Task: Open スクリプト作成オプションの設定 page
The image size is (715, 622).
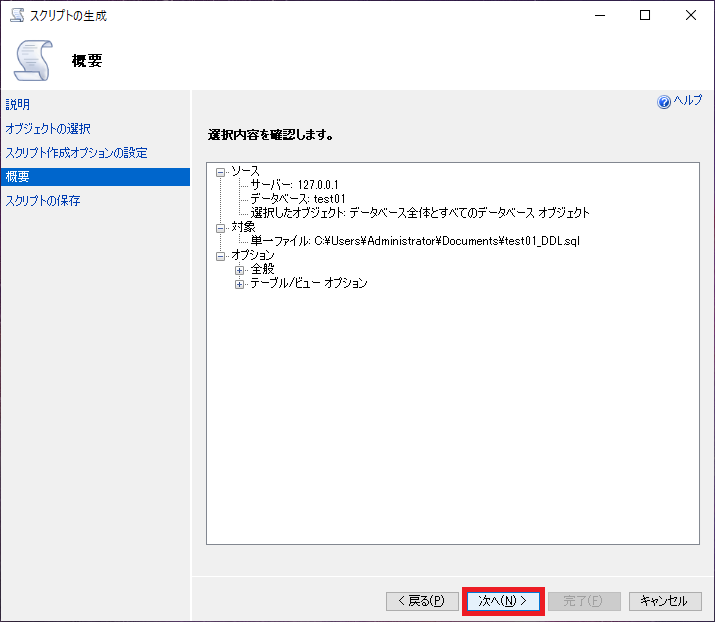Action: [76, 153]
